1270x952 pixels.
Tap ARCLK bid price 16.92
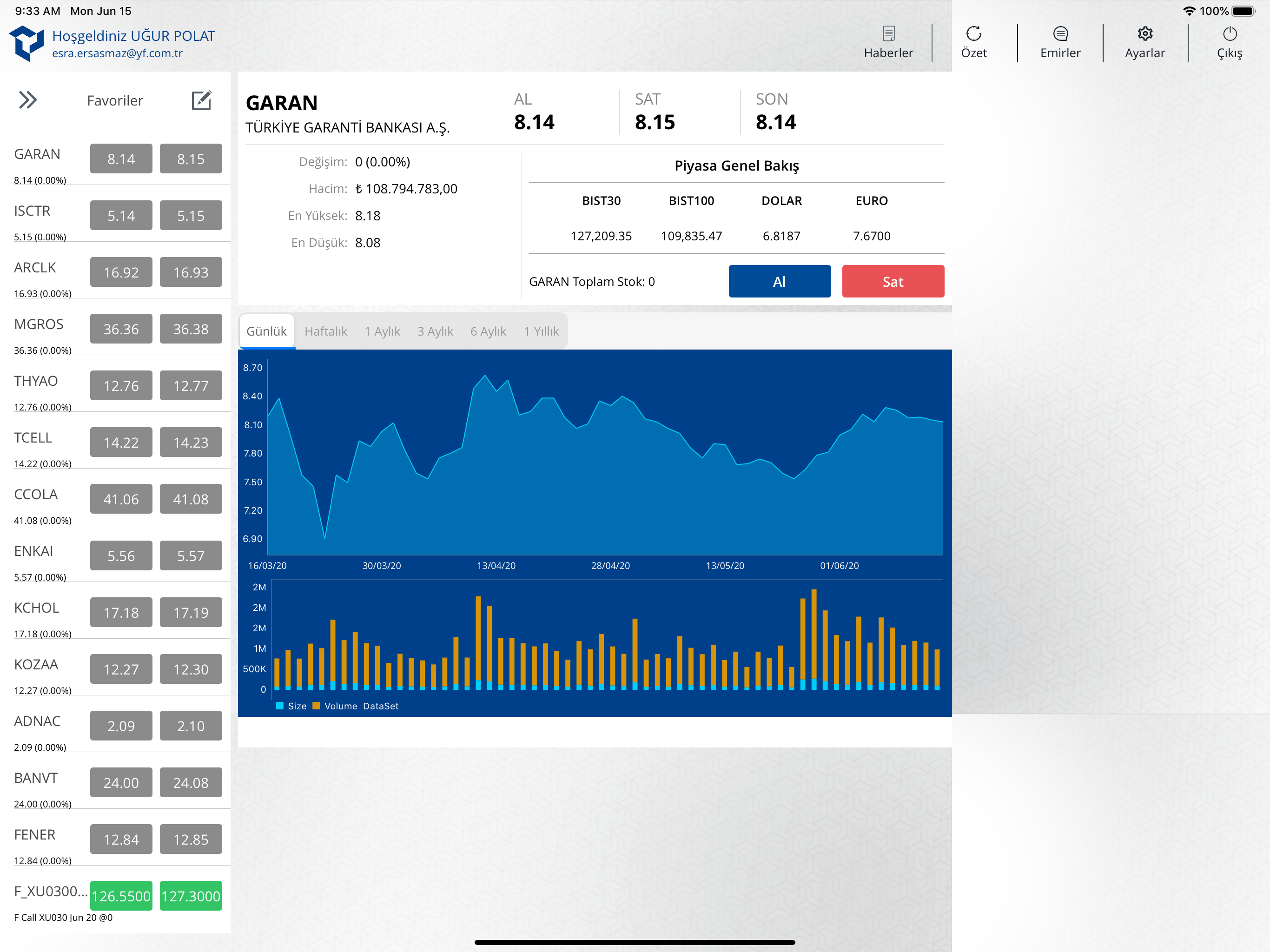coord(121,272)
